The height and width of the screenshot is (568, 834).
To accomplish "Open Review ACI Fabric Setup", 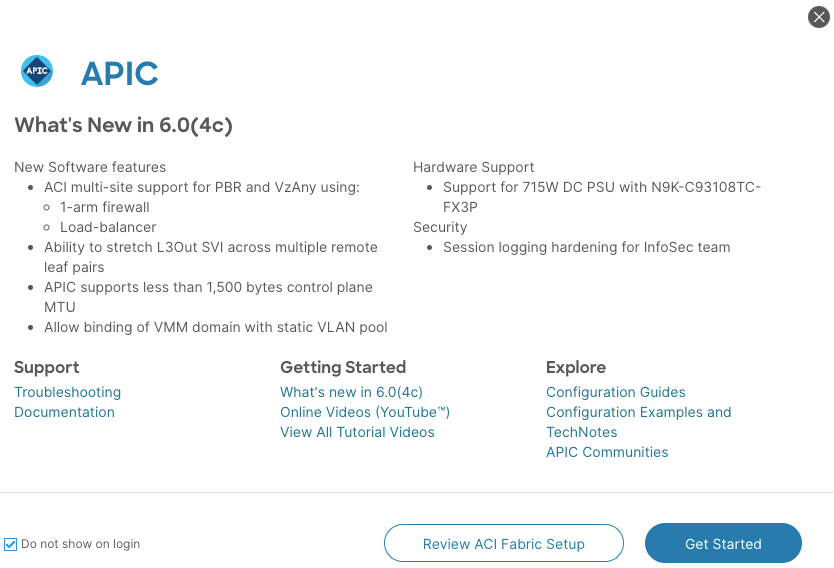I will coord(504,544).
